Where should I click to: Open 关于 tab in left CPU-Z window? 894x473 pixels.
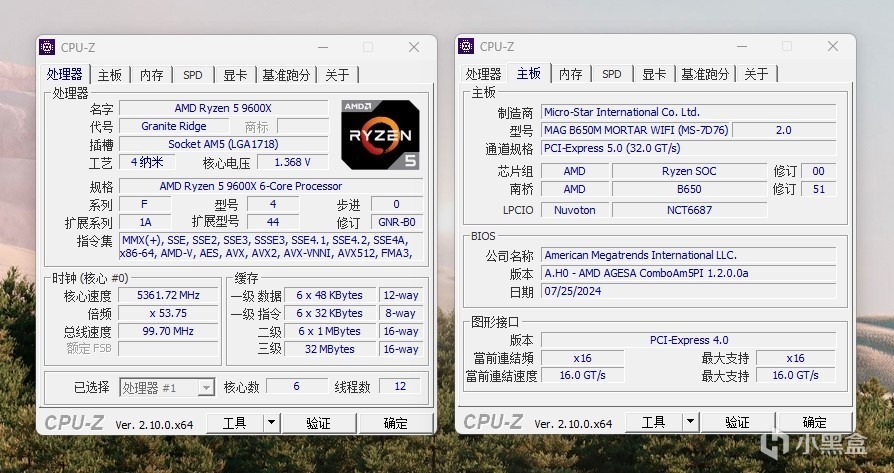337,75
